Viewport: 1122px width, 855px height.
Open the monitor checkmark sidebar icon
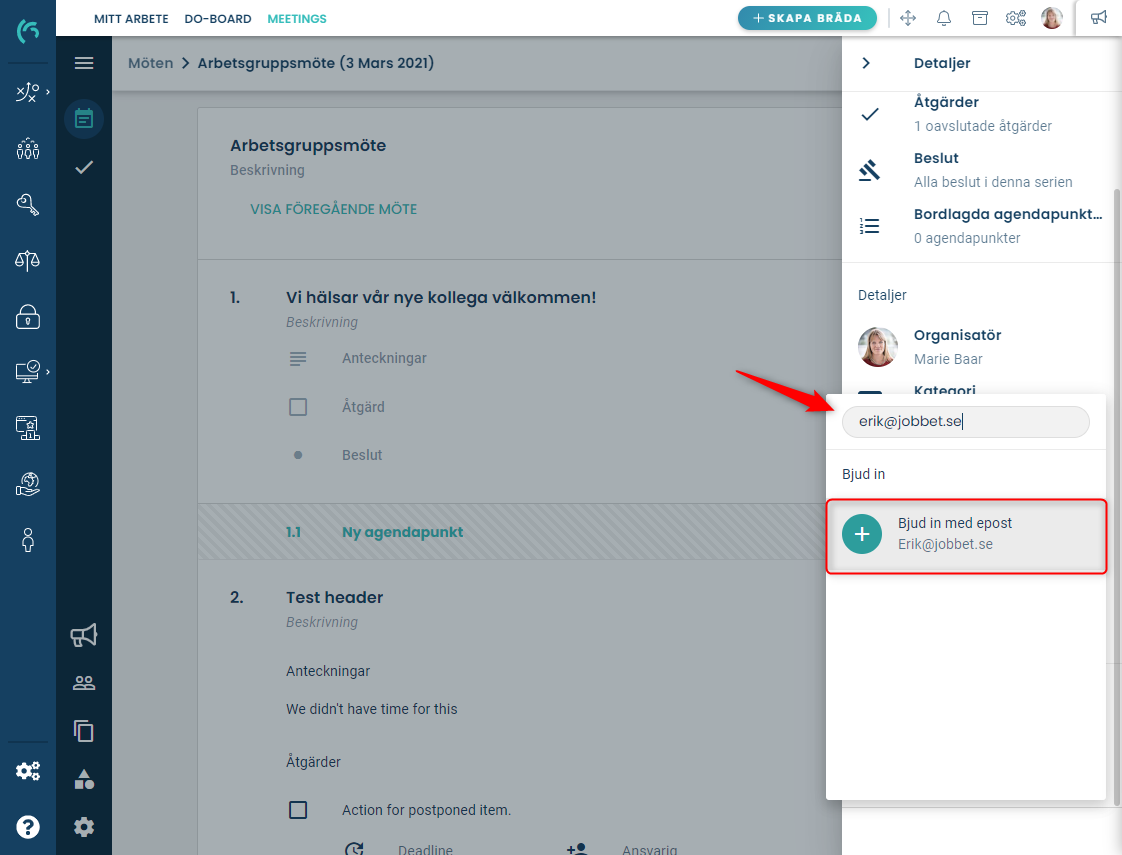click(x=28, y=371)
